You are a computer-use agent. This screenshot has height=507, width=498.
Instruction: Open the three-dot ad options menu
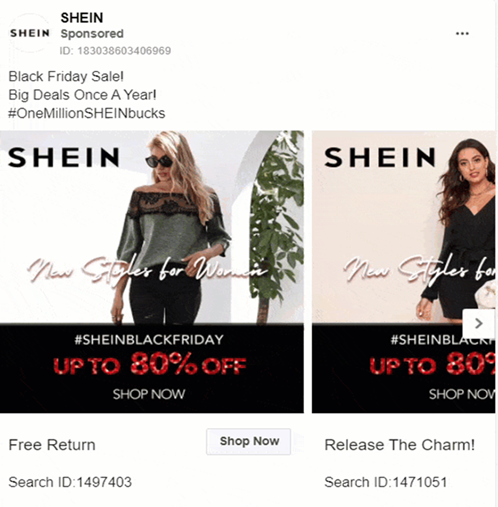462,33
